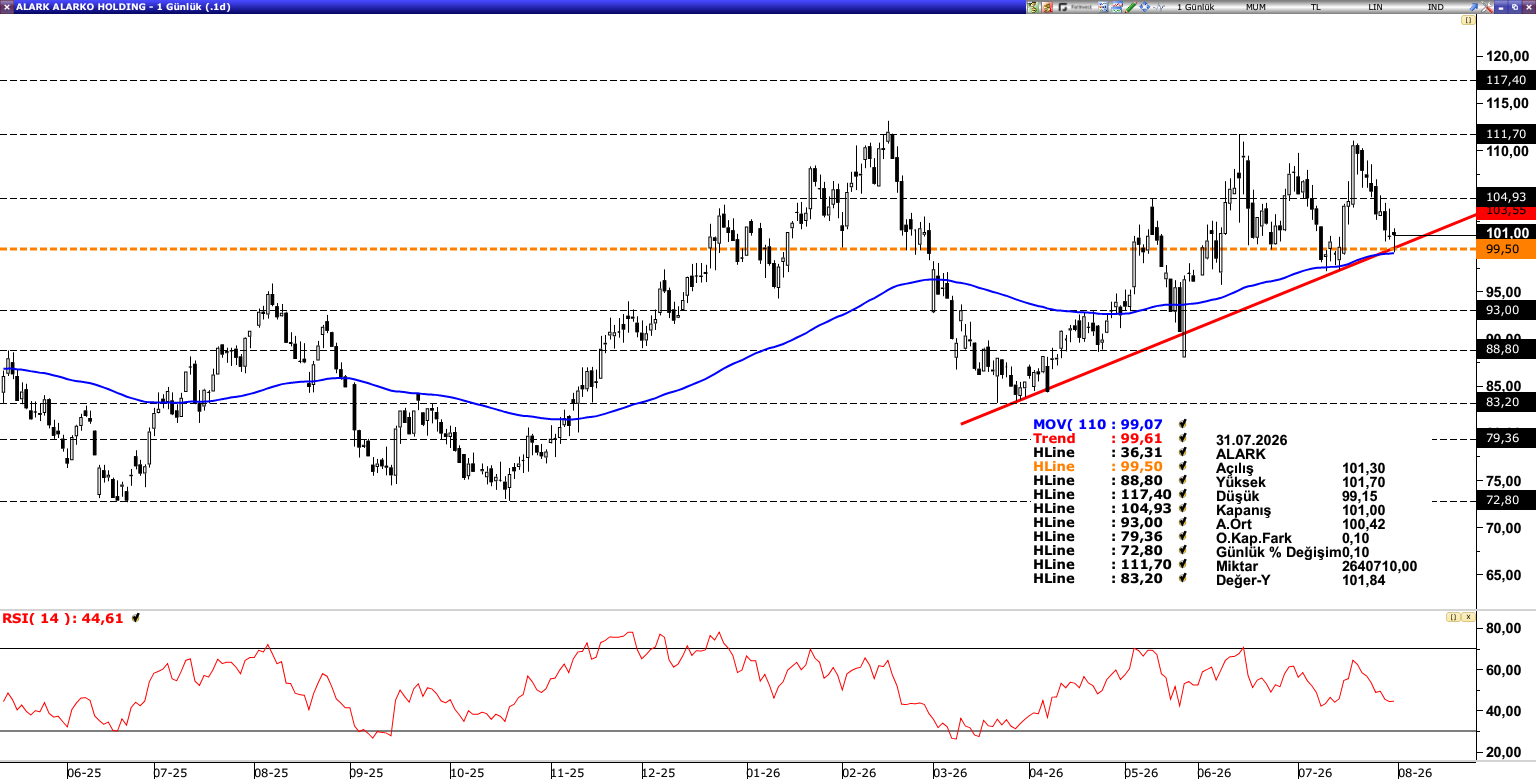
Task: Click the Yüksek value 101,70
Action: pos(1363,482)
